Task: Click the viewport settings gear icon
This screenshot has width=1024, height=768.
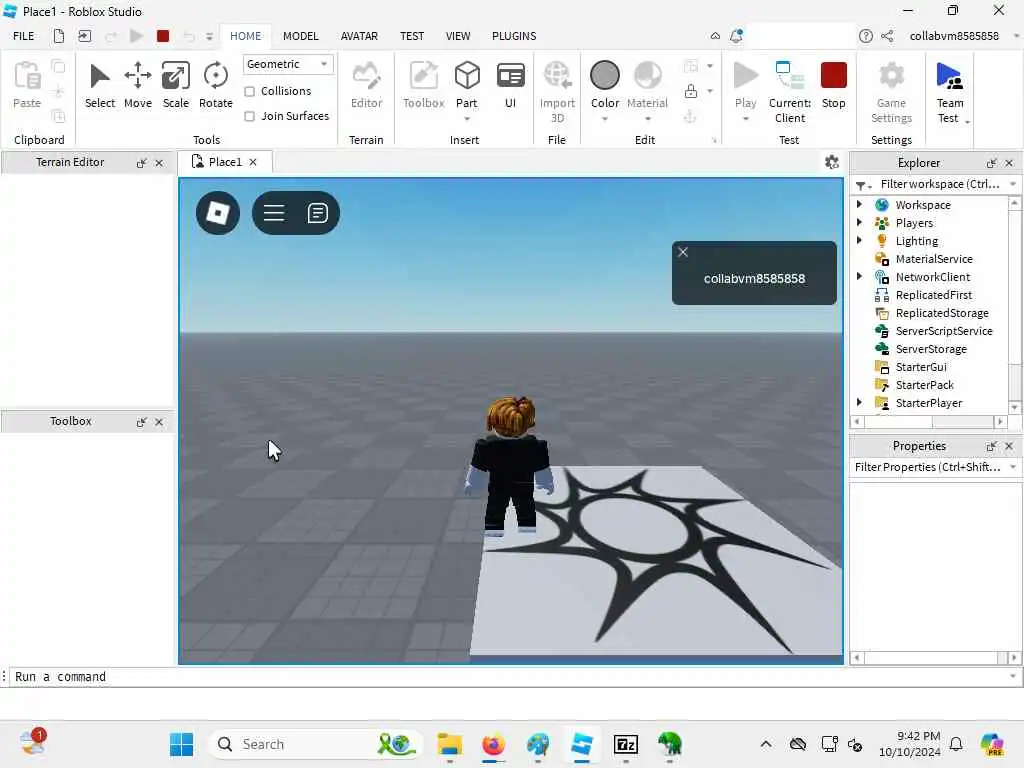Action: click(831, 162)
